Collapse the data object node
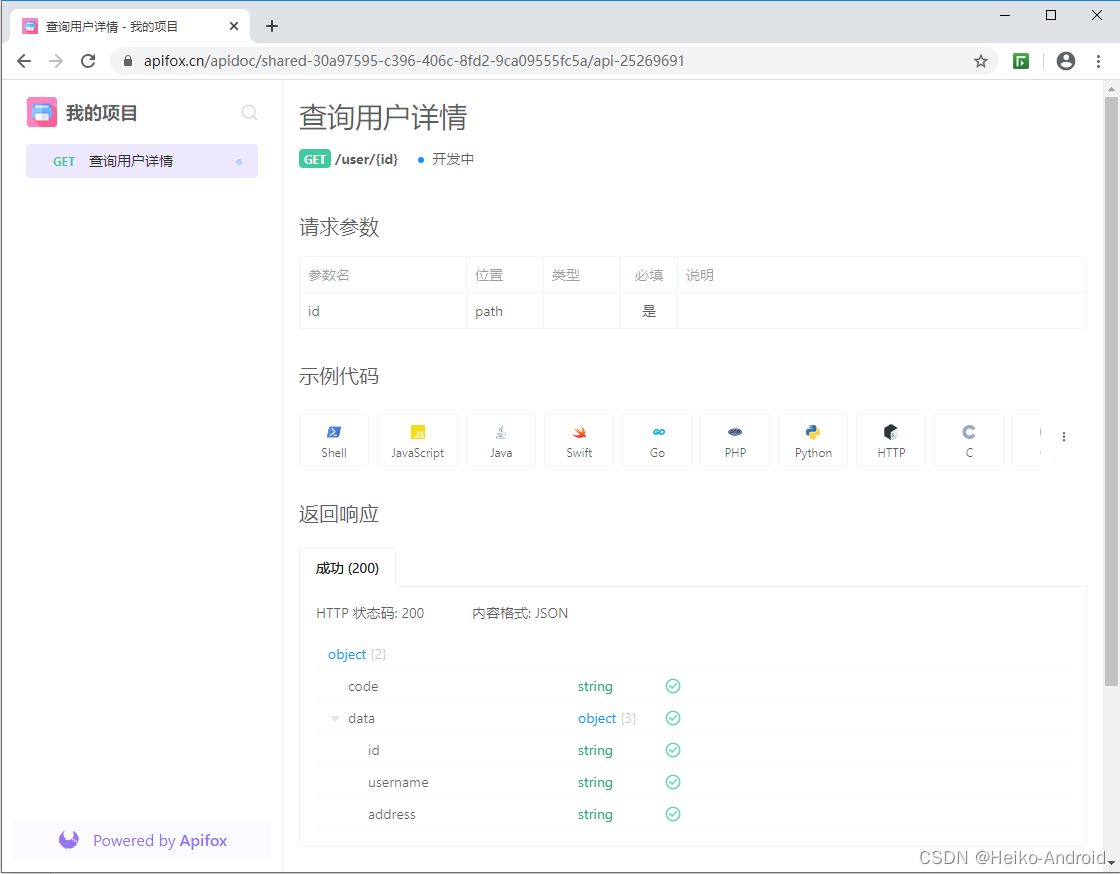Screen dimensions: 1120x874 pos(334,719)
